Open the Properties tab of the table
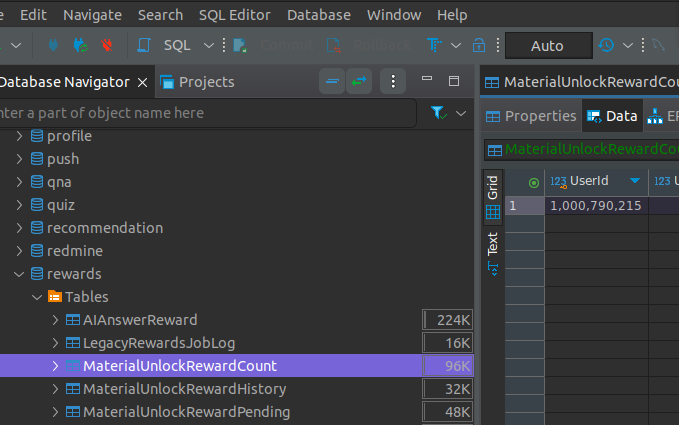This screenshot has height=425, width=679. [x=531, y=116]
